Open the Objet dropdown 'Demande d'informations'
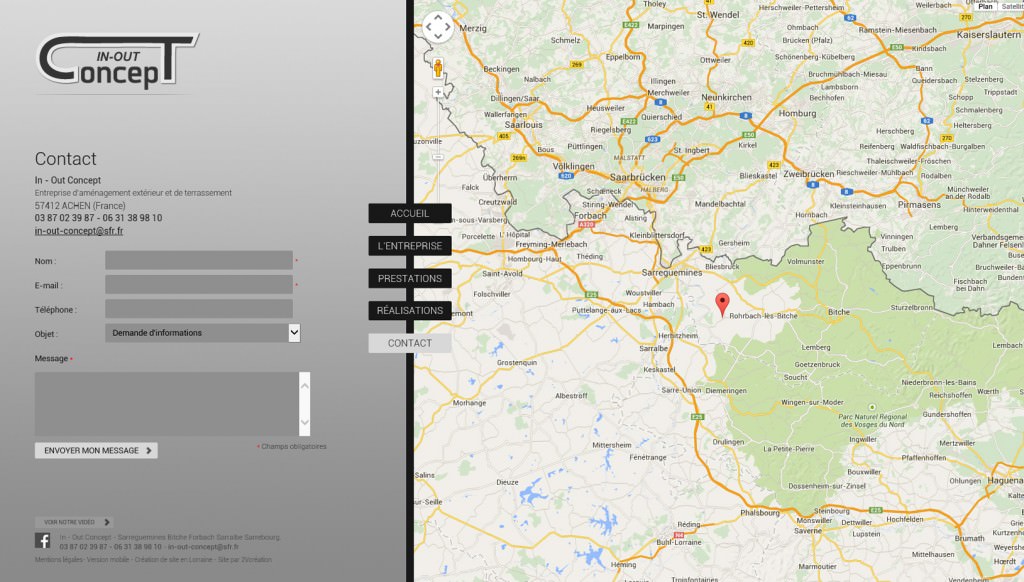Screen dimensions: 1024x582 pos(202,332)
